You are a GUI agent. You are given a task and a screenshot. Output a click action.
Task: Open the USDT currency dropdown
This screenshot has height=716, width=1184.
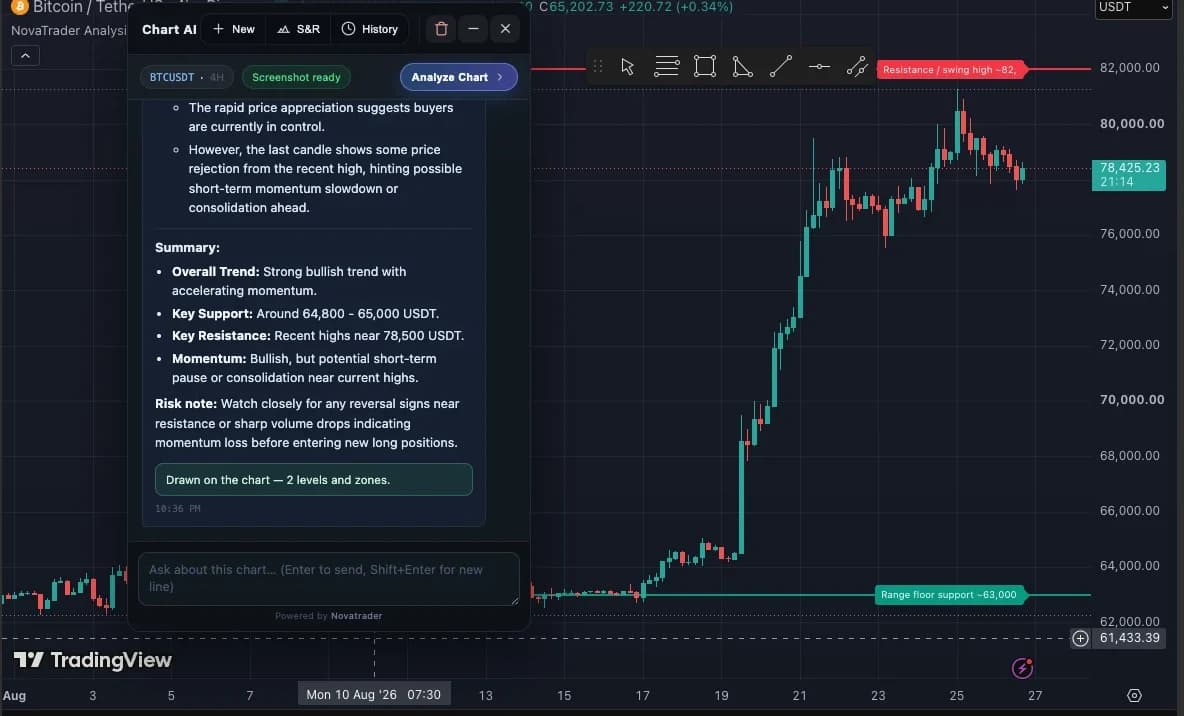point(1133,8)
